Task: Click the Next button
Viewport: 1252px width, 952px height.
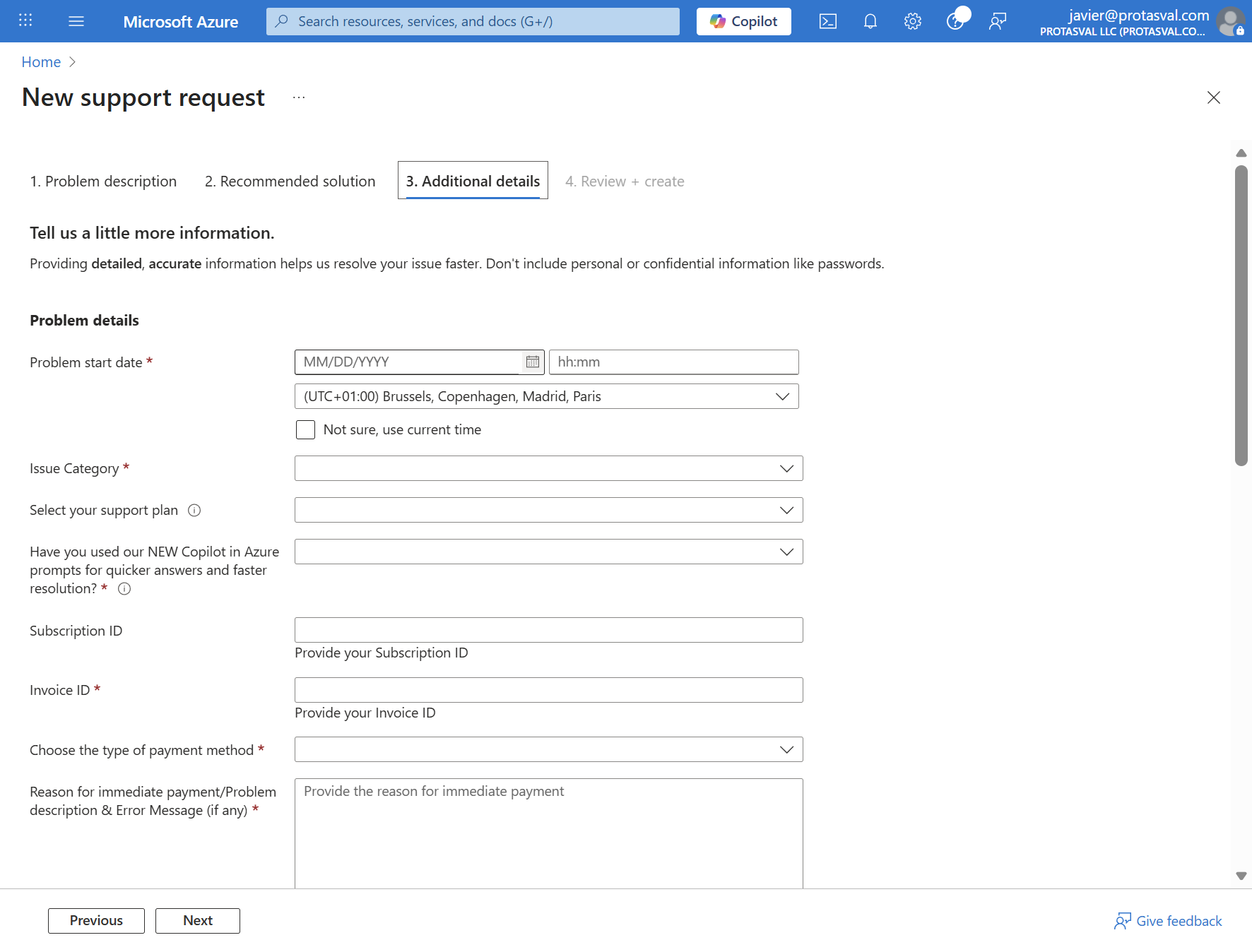Action: tap(198, 921)
